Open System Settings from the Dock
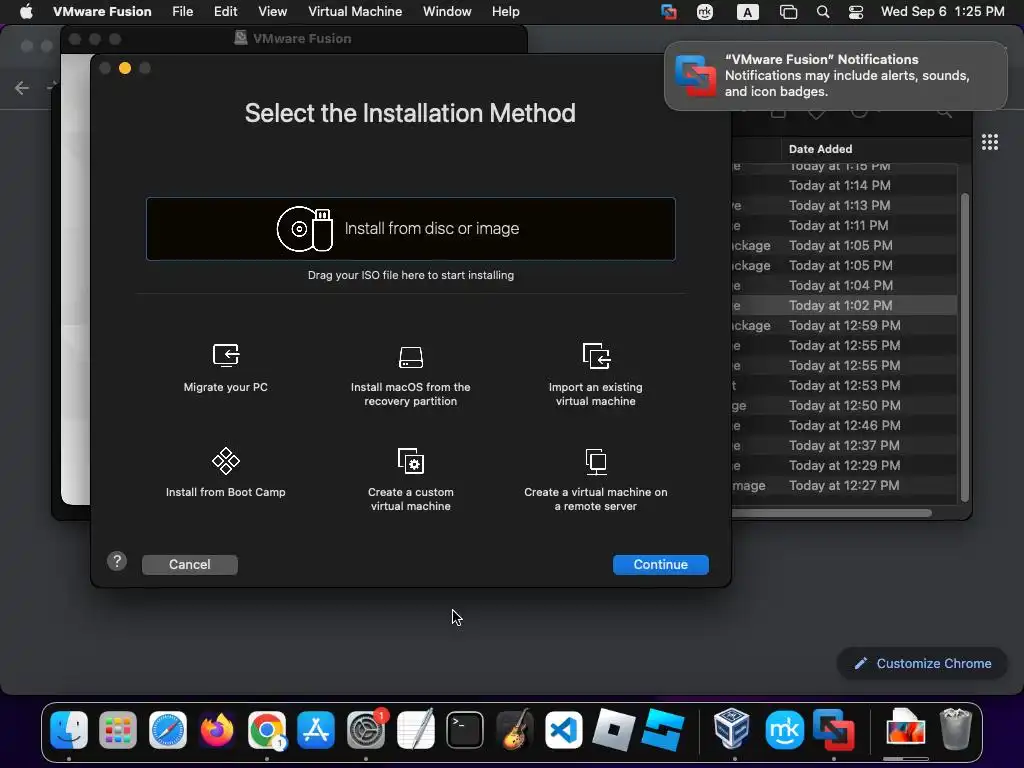 366,729
